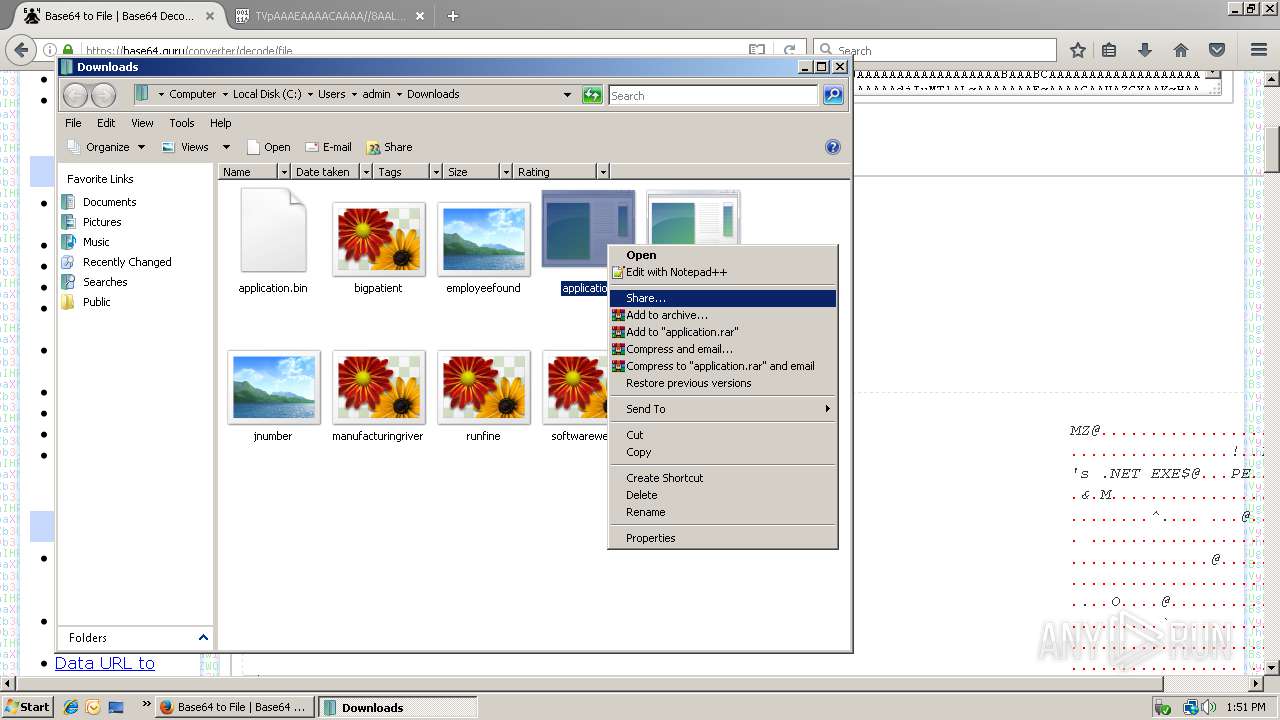
Task: Select the runfine image file
Action: point(483,396)
